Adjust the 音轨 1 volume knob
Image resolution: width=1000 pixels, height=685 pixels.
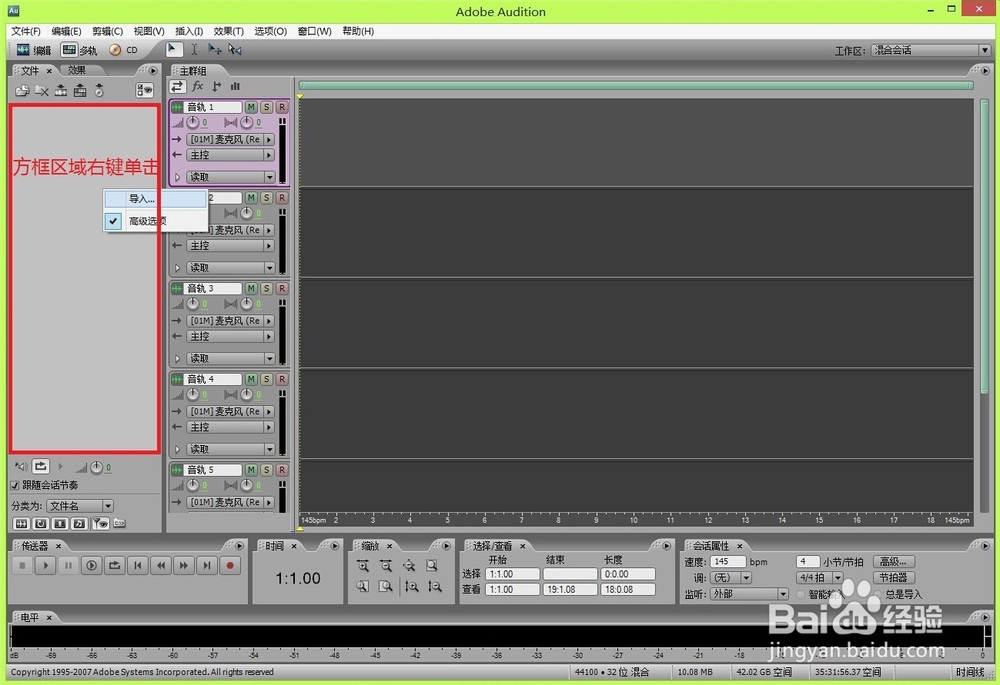193,122
